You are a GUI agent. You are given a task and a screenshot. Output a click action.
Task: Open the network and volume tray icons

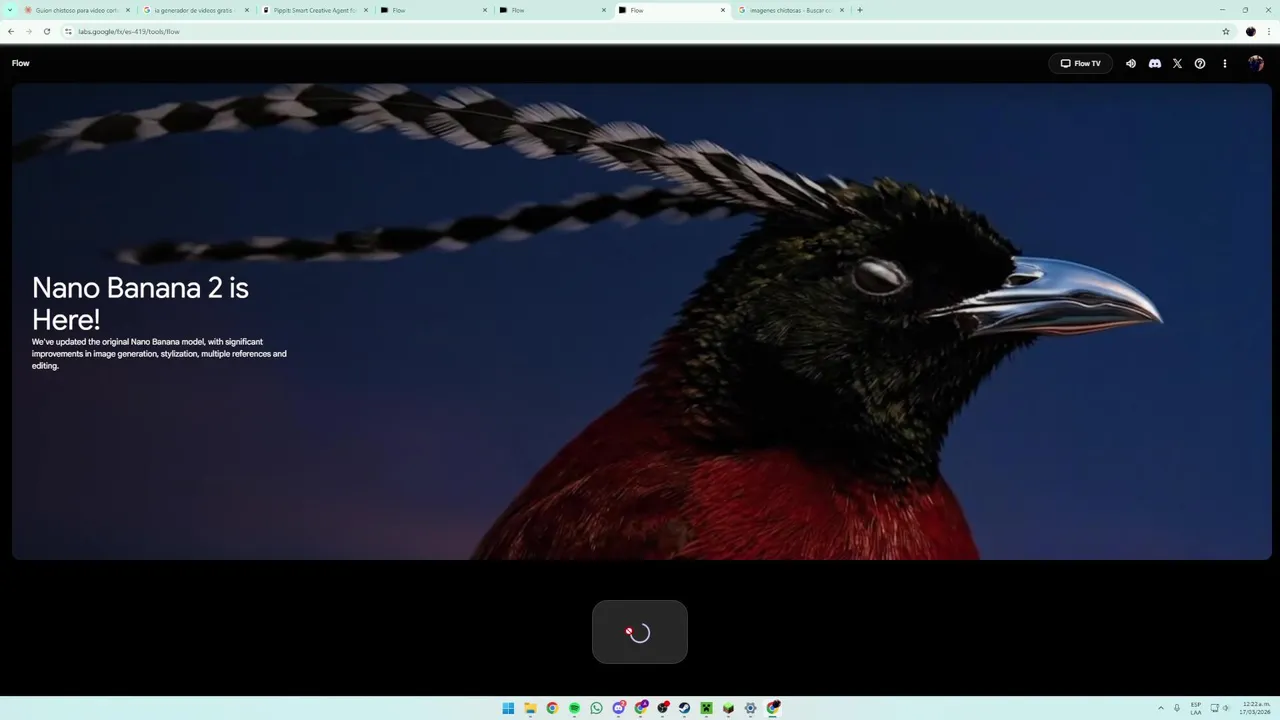[1220, 708]
